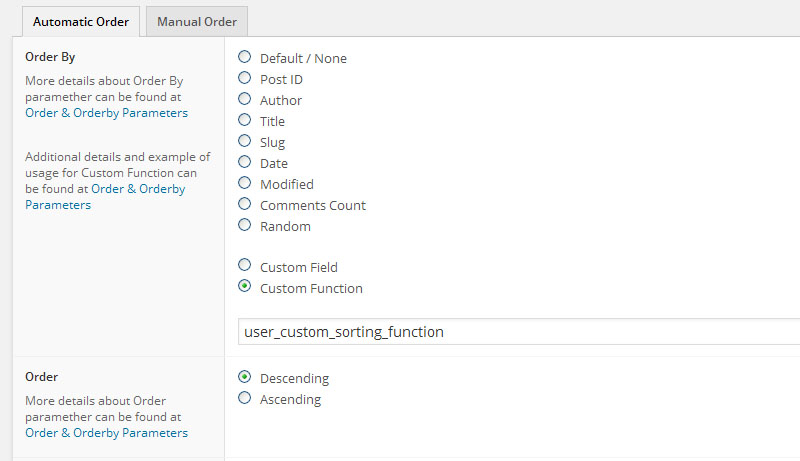Select the Modified radio button
Image resolution: width=800 pixels, height=461 pixels.
coord(244,183)
